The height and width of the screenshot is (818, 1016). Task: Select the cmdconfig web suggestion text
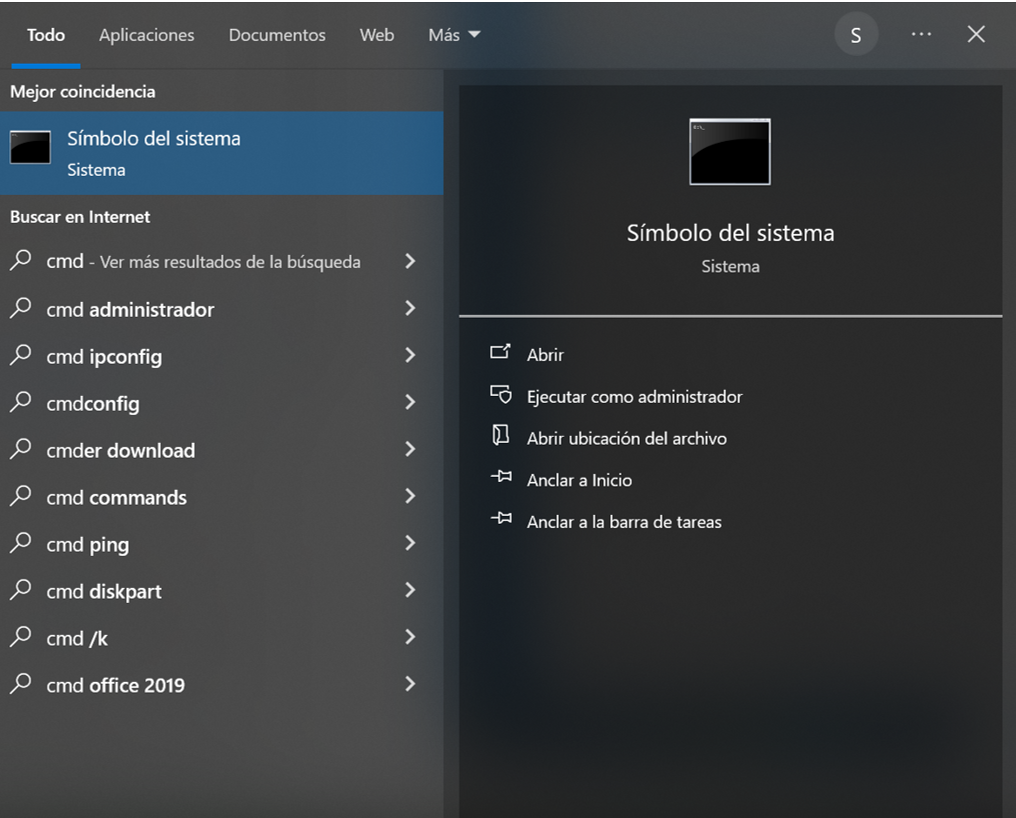(93, 404)
